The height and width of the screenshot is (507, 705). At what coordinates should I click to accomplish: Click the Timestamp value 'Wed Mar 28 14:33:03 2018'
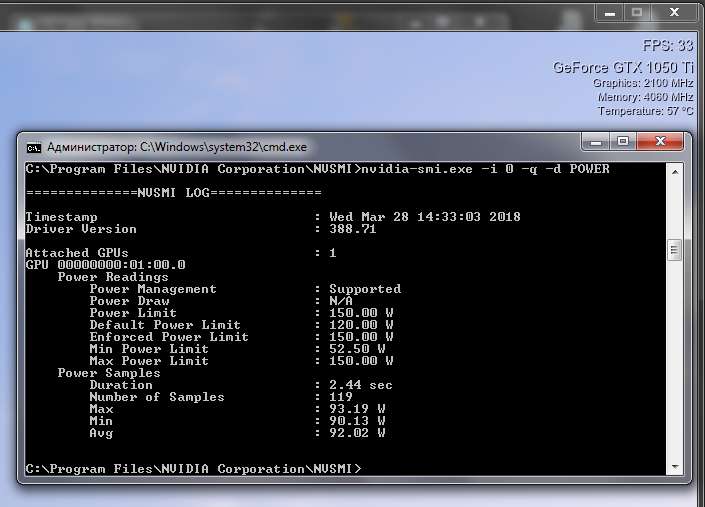click(425, 217)
